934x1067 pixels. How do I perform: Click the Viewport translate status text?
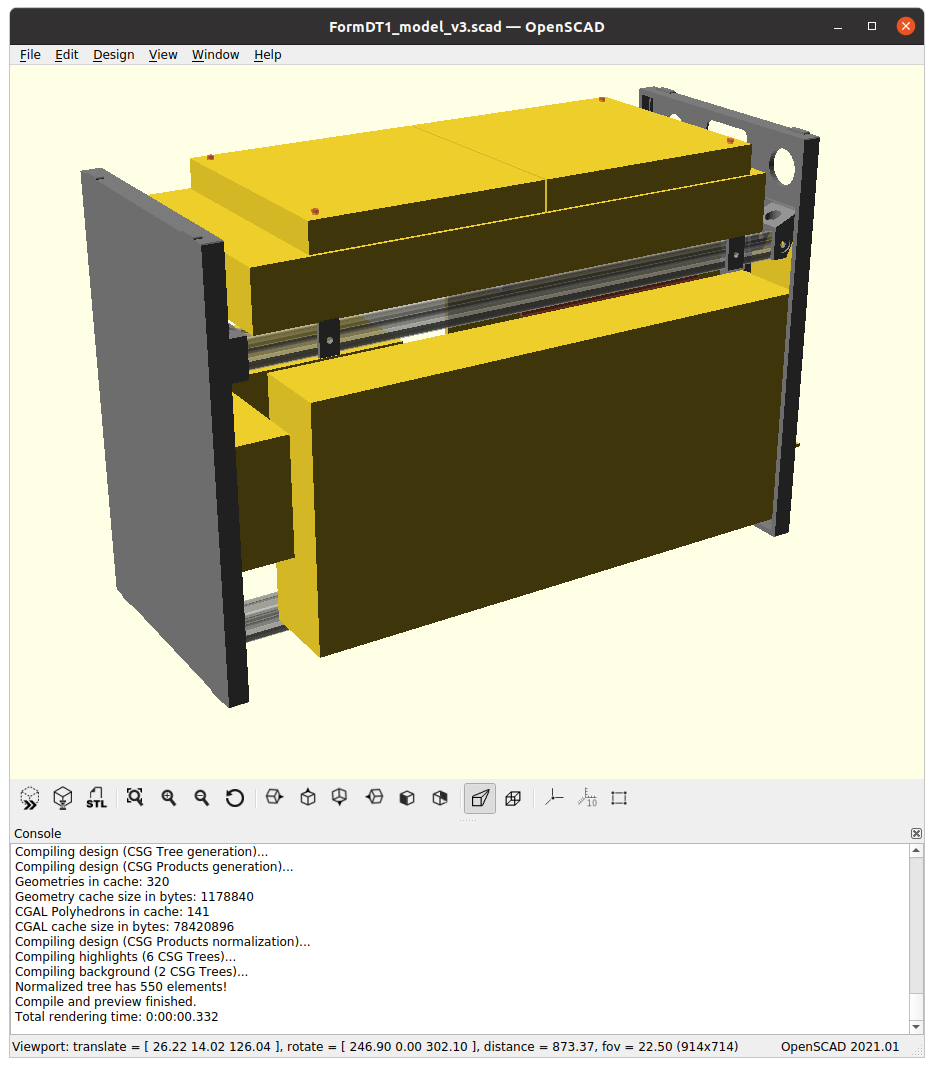375,1047
